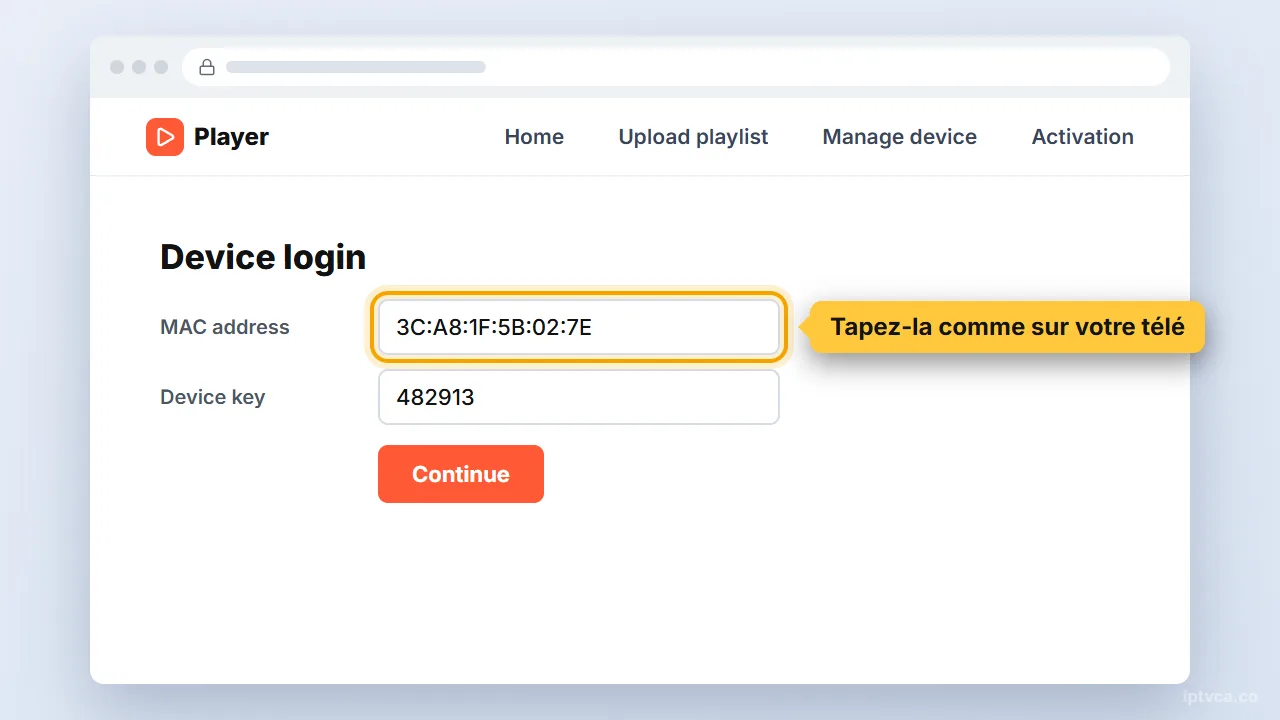Open the Manage device page
This screenshot has height=720, width=1280.
(x=900, y=137)
